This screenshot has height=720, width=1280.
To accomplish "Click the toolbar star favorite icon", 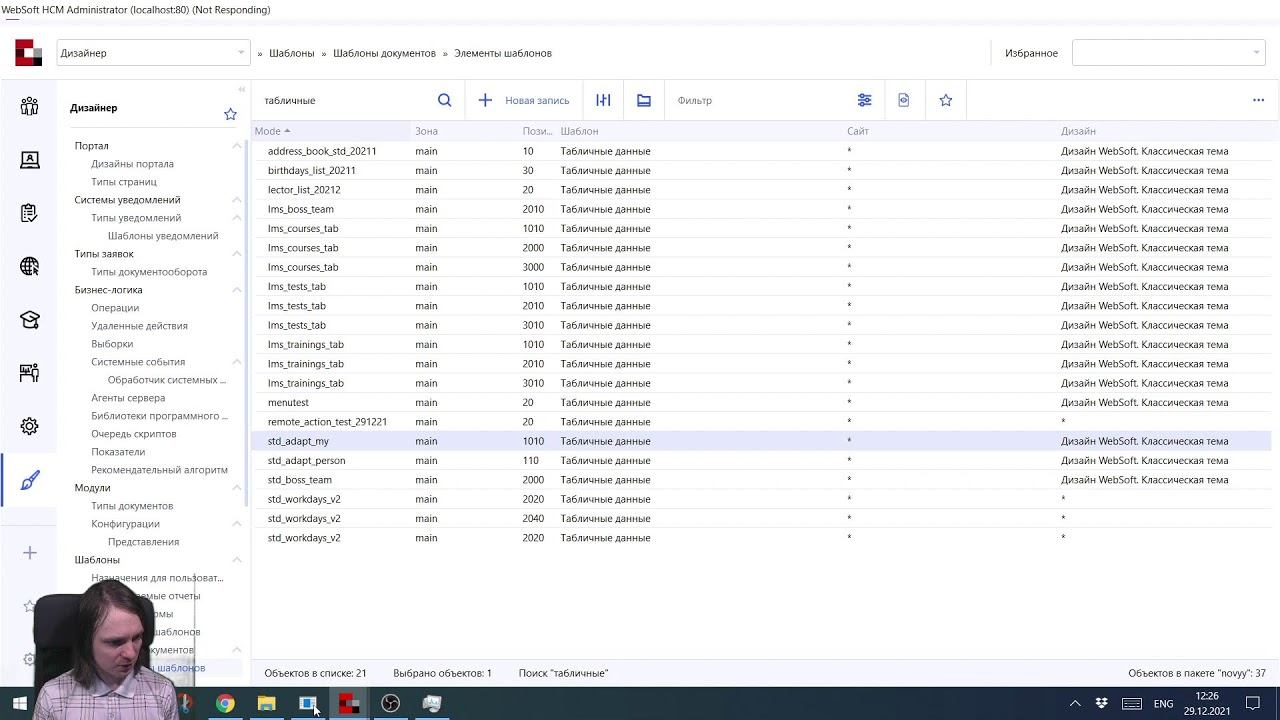I will 946,100.
